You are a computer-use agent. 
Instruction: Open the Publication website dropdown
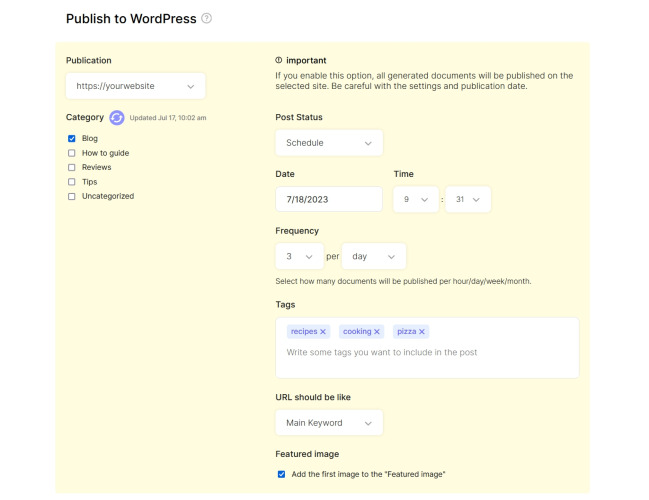pyautogui.click(x=135, y=86)
